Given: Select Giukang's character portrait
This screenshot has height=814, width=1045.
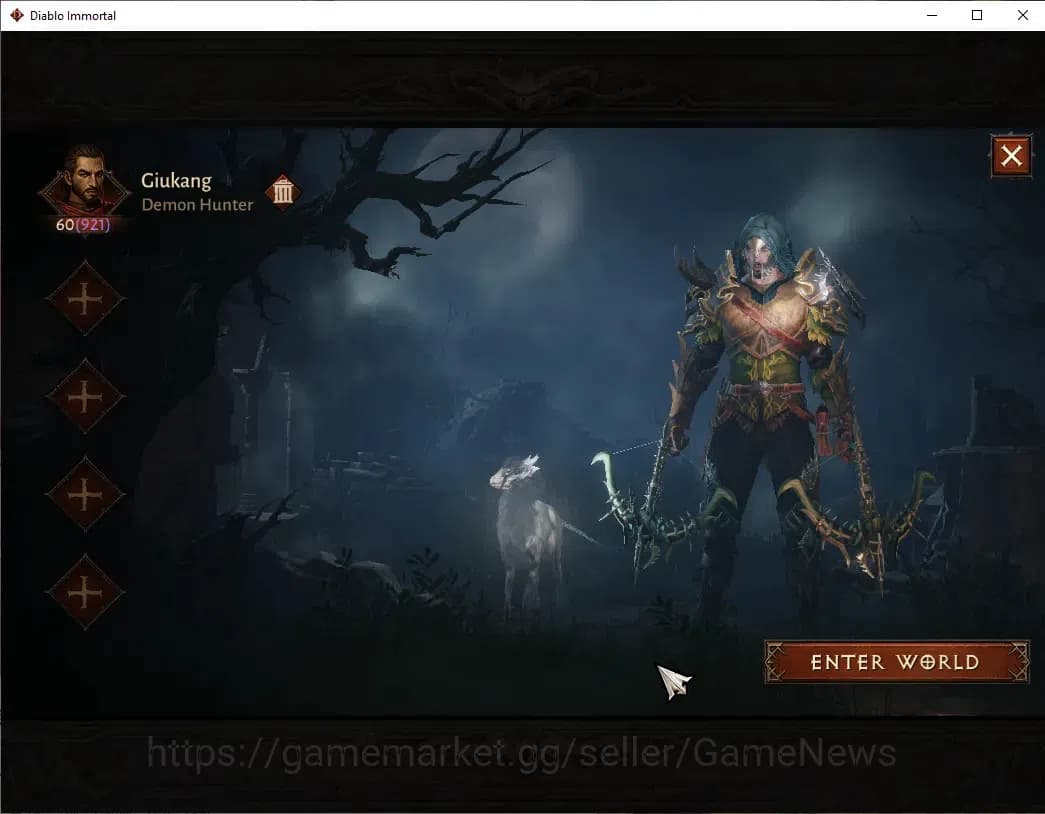Looking at the screenshot, I should pos(84,181).
